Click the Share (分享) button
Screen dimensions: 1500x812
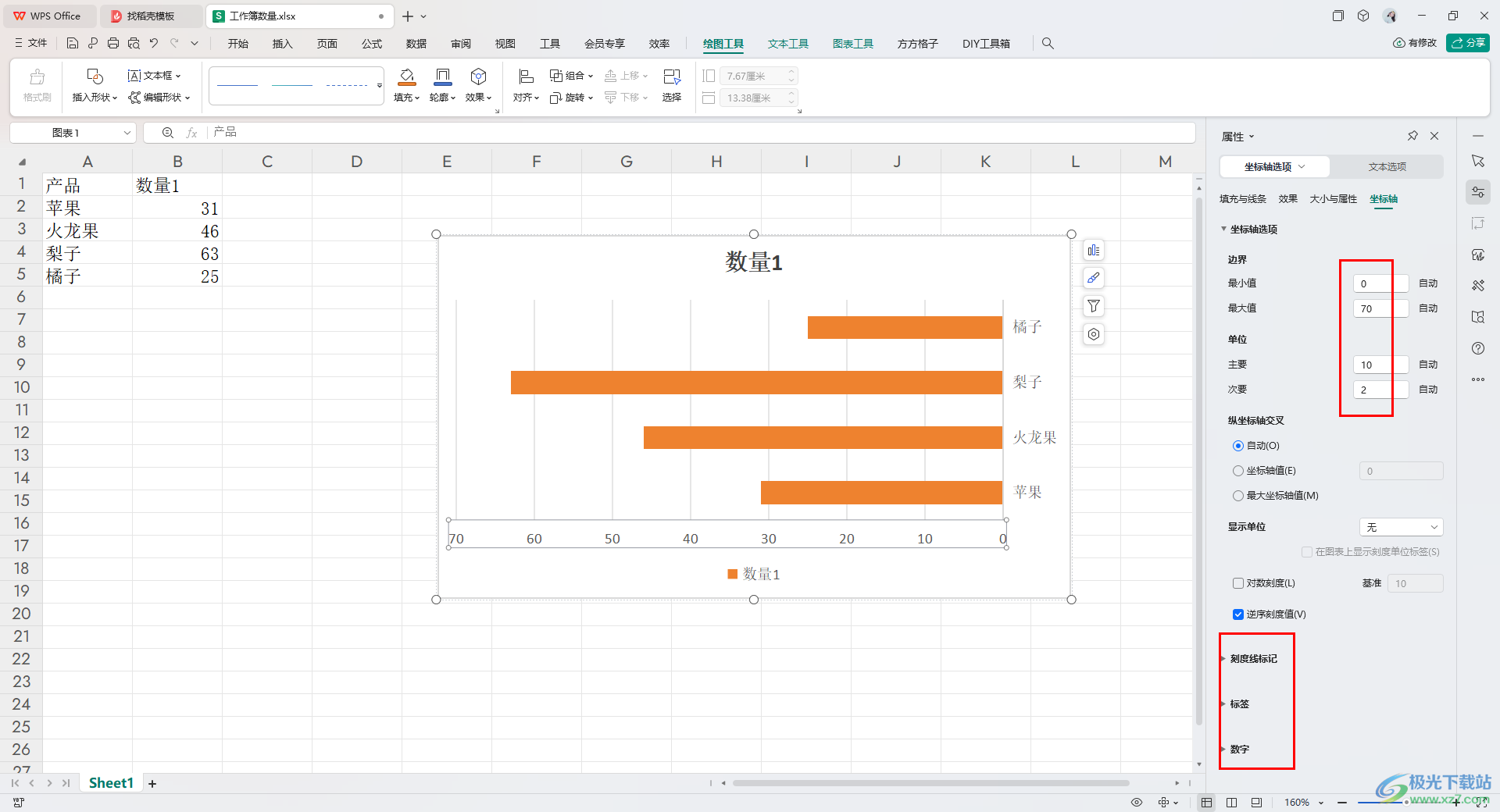coord(1468,43)
